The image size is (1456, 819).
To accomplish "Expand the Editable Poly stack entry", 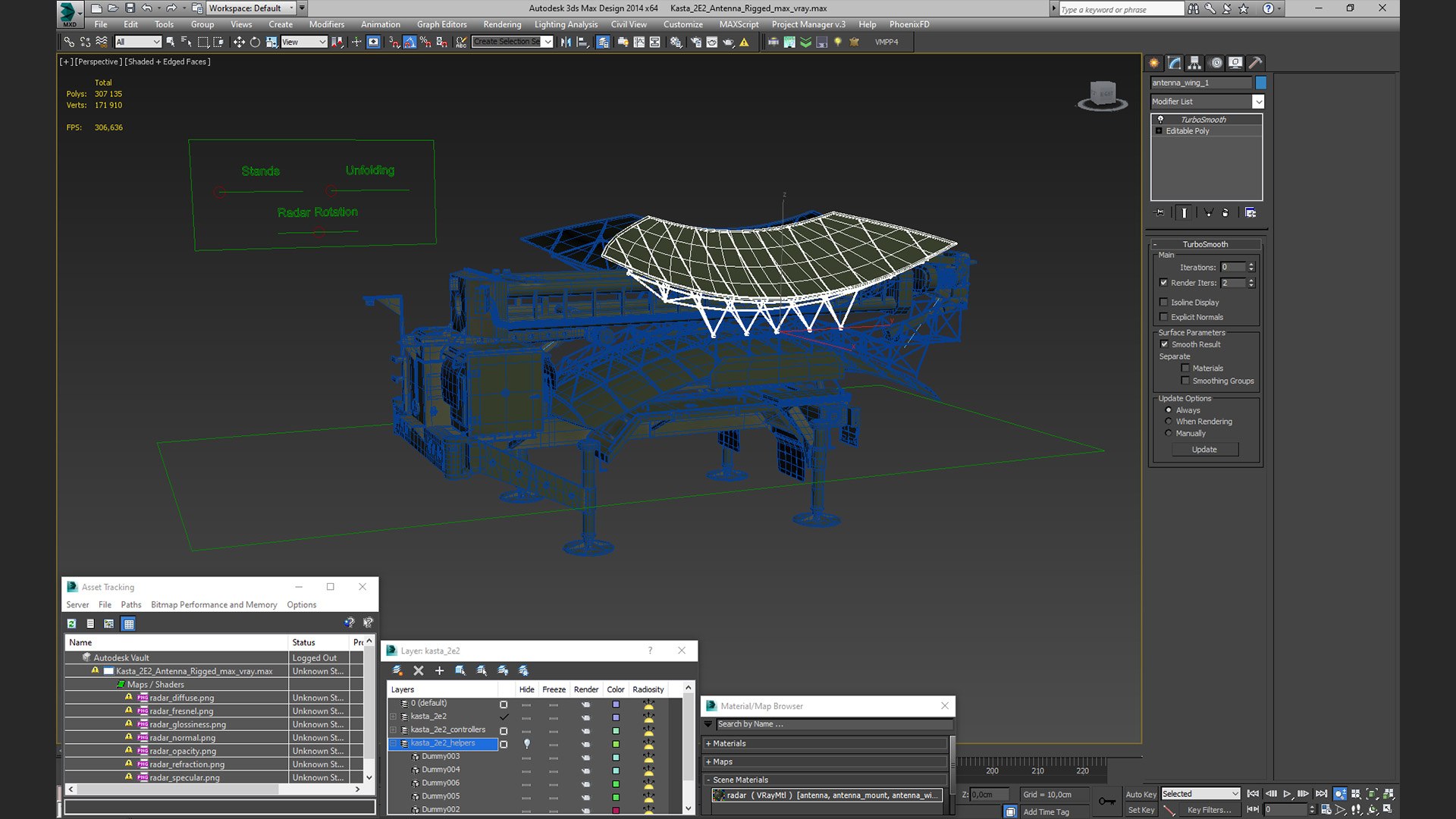I will point(1159,131).
